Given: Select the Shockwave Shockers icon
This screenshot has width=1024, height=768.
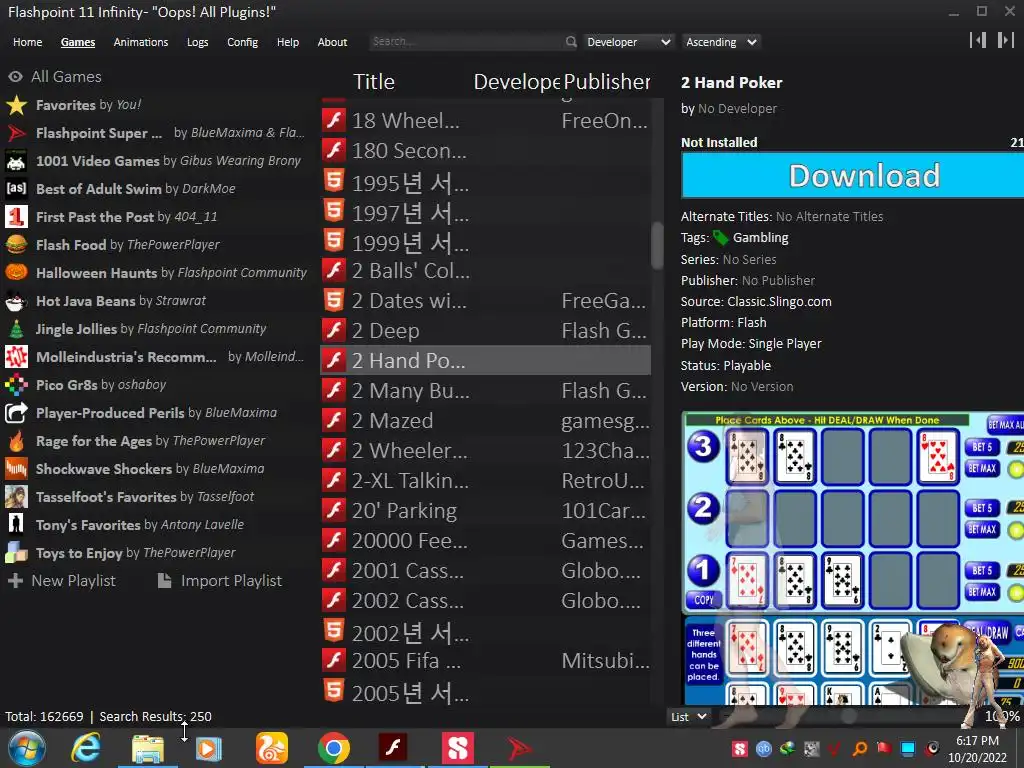Looking at the screenshot, I should point(16,469).
